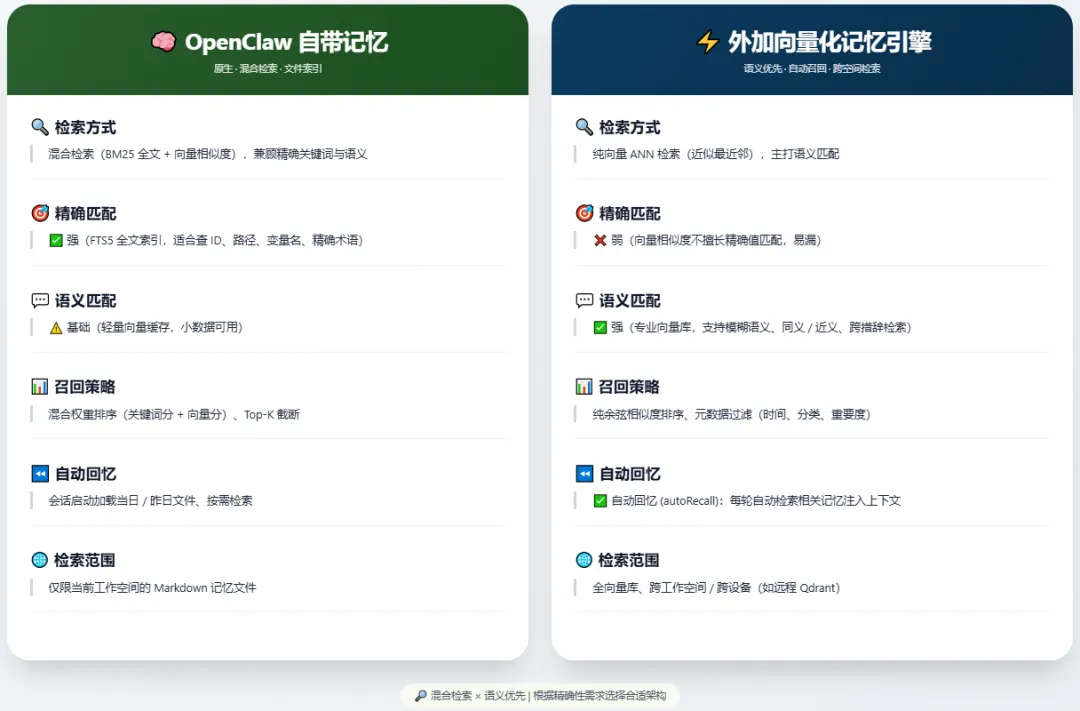This screenshot has height=711, width=1080.
Task: Click the OpenClaw 自带记忆 card title
Action: coord(287,42)
